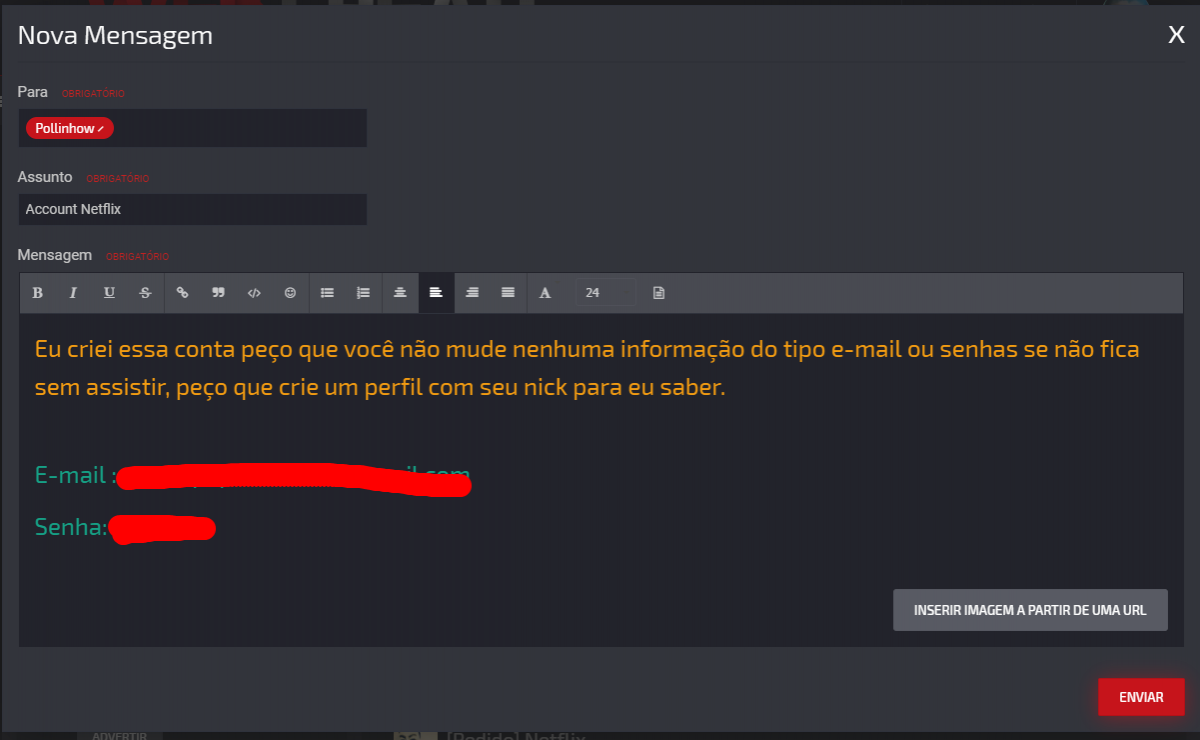
Task: Insert a quote block
Action: pyautogui.click(x=218, y=293)
